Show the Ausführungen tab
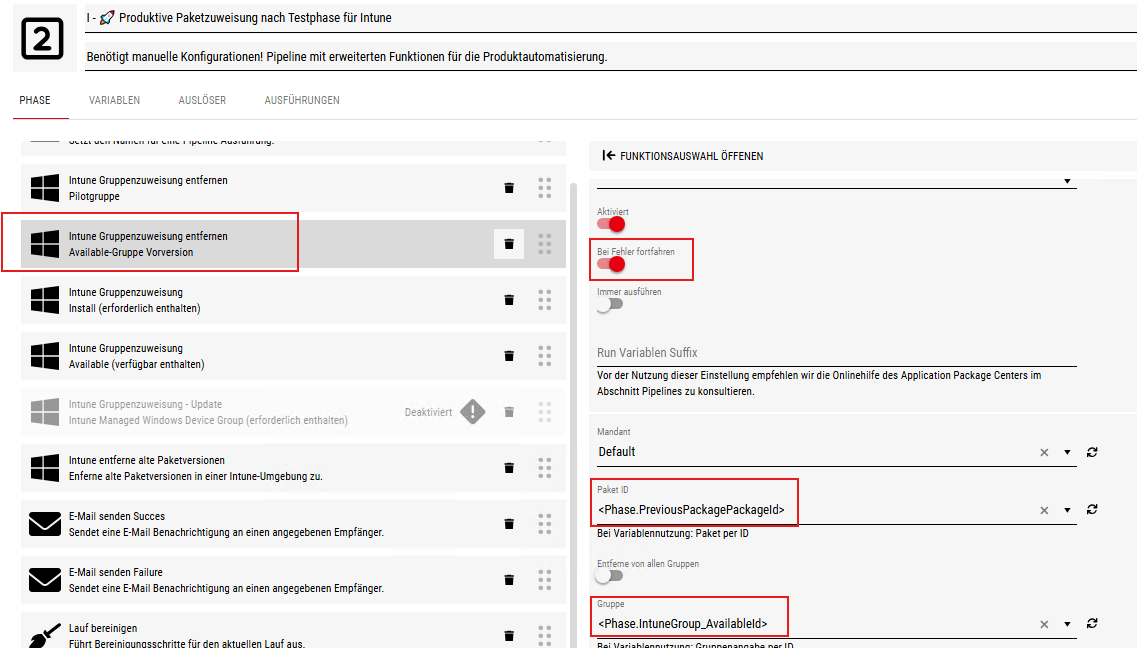The image size is (1137, 648). (302, 100)
